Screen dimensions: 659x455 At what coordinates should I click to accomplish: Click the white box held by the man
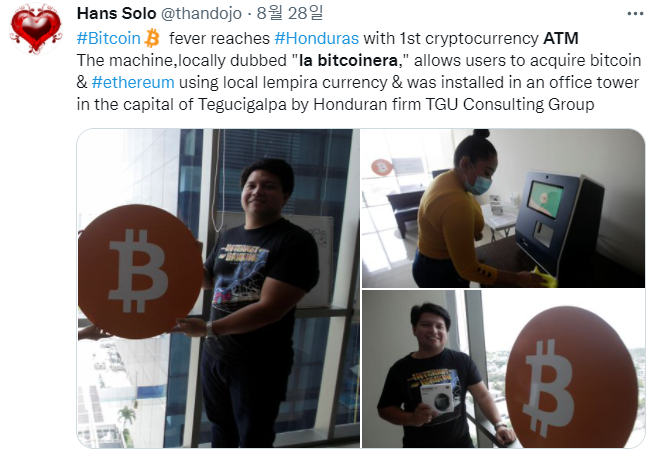tap(437, 397)
